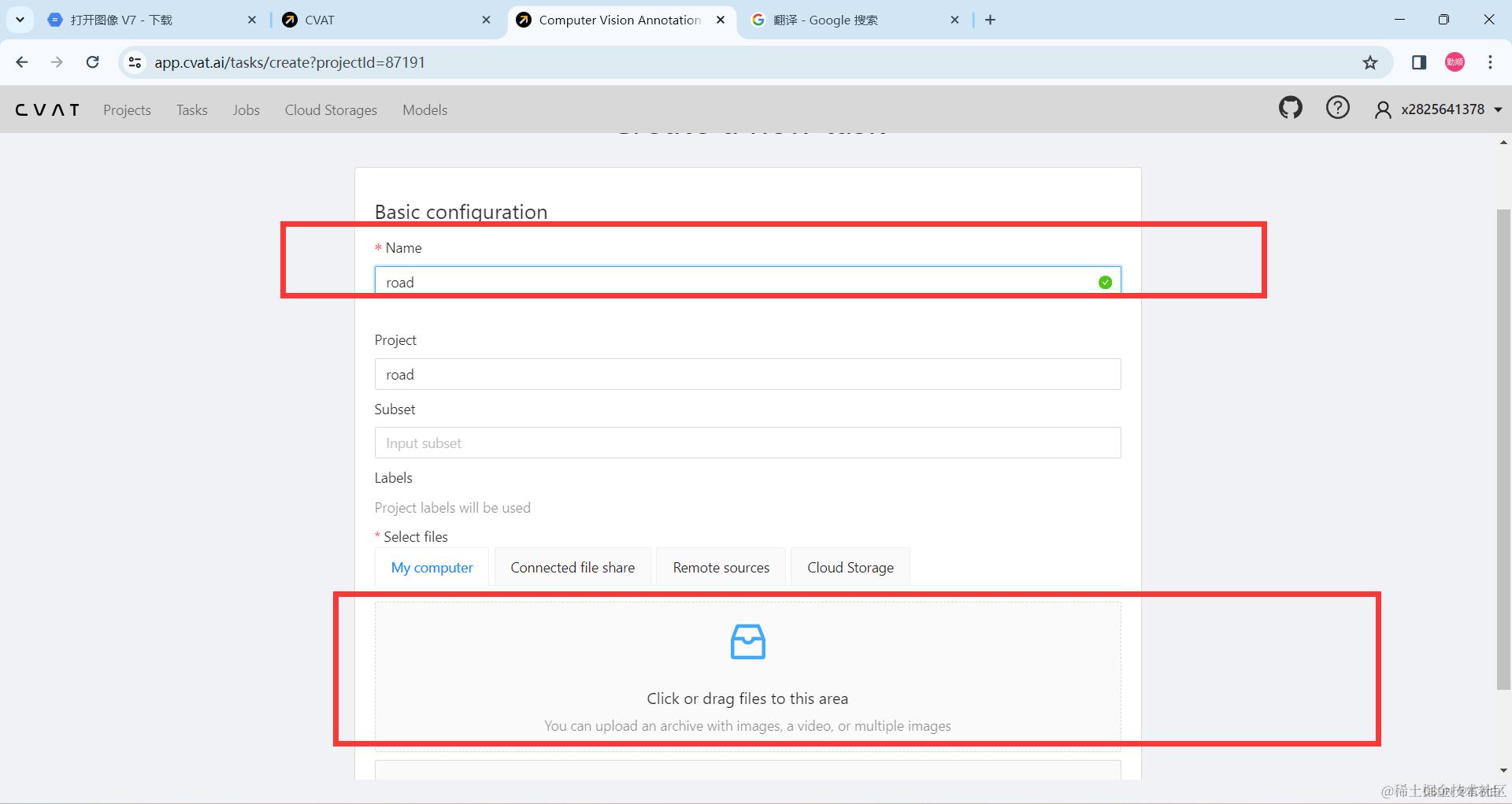Open the user account icon
1512x804 pixels.
click(x=1382, y=109)
